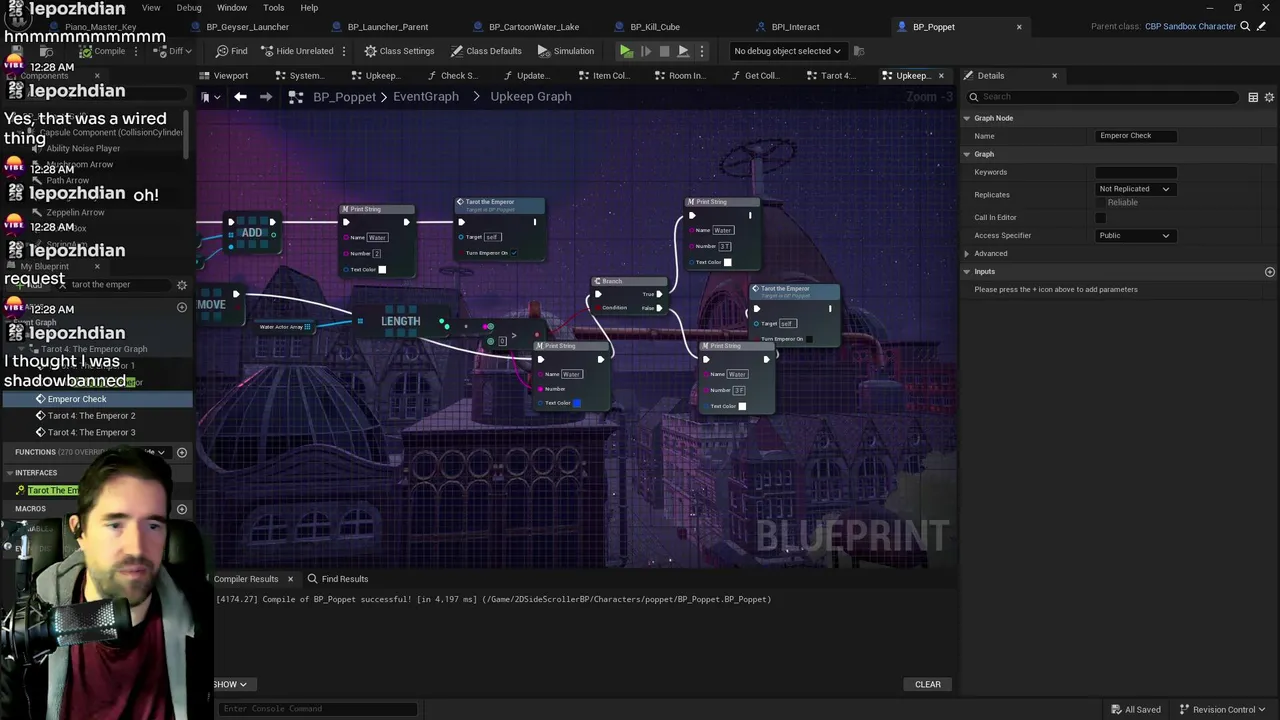The image size is (1280, 720).
Task: Select the Branch node header
Action: [x=629, y=281]
